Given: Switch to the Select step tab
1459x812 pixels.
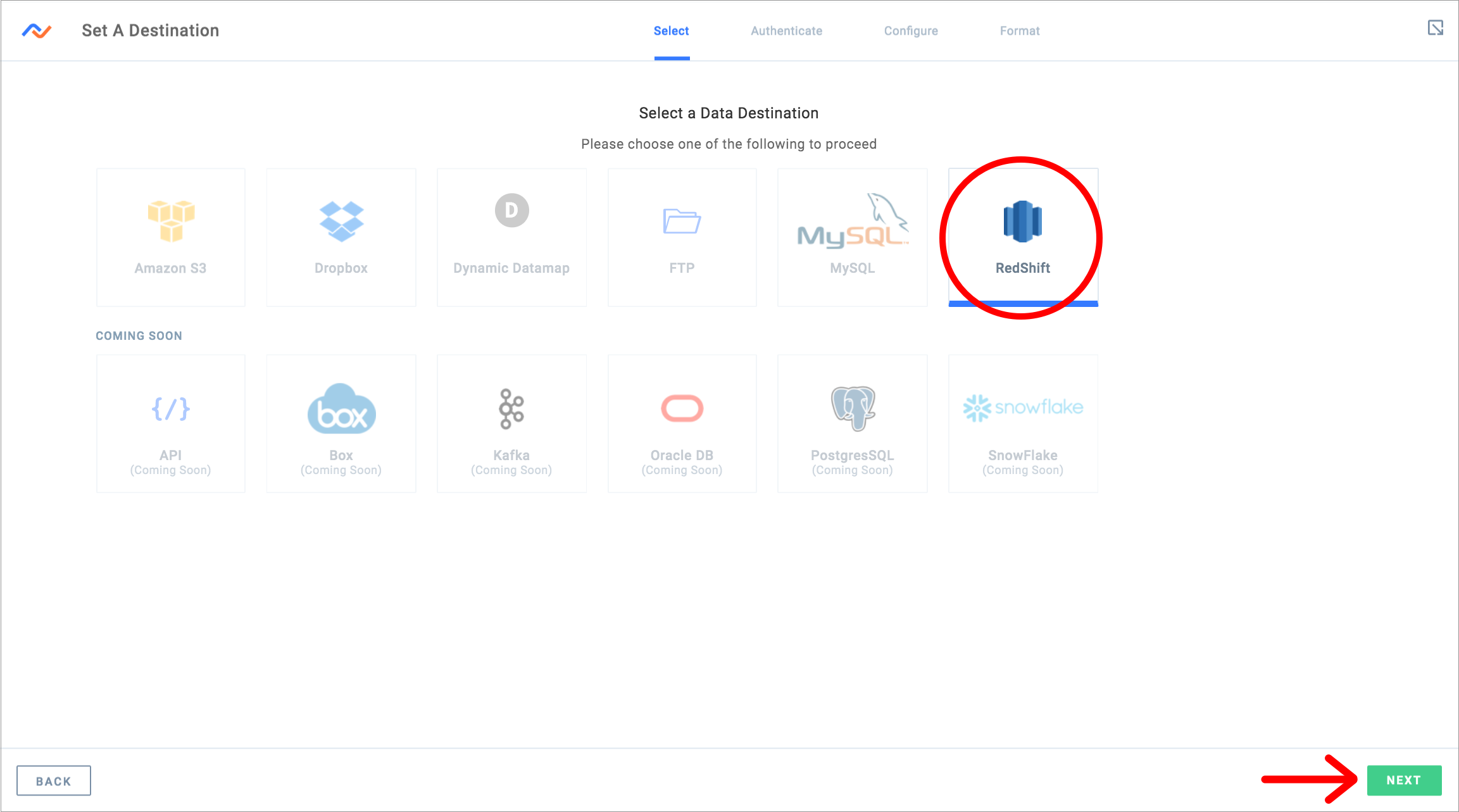Looking at the screenshot, I should pyautogui.click(x=671, y=31).
